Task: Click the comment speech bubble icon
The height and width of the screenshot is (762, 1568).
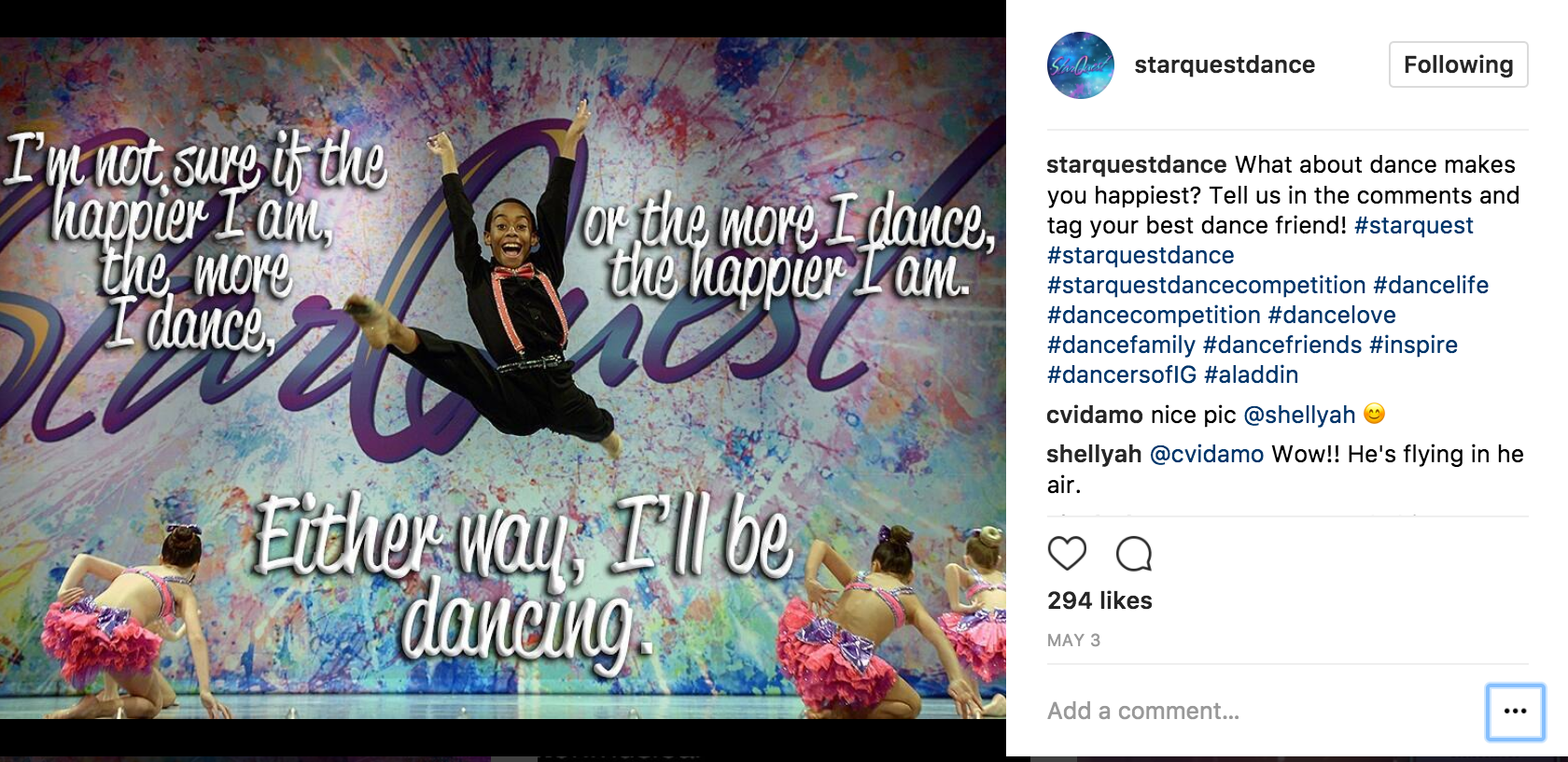Action: click(1134, 554)
